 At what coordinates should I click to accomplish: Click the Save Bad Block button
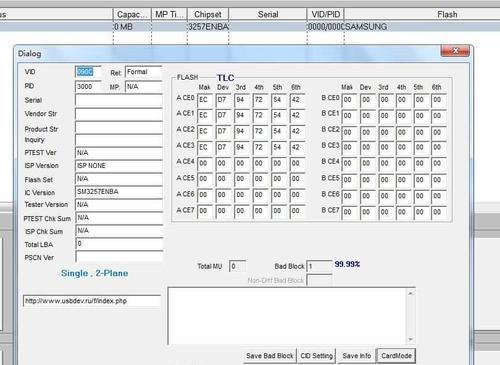pyautogui.click(x=270, y=356)
